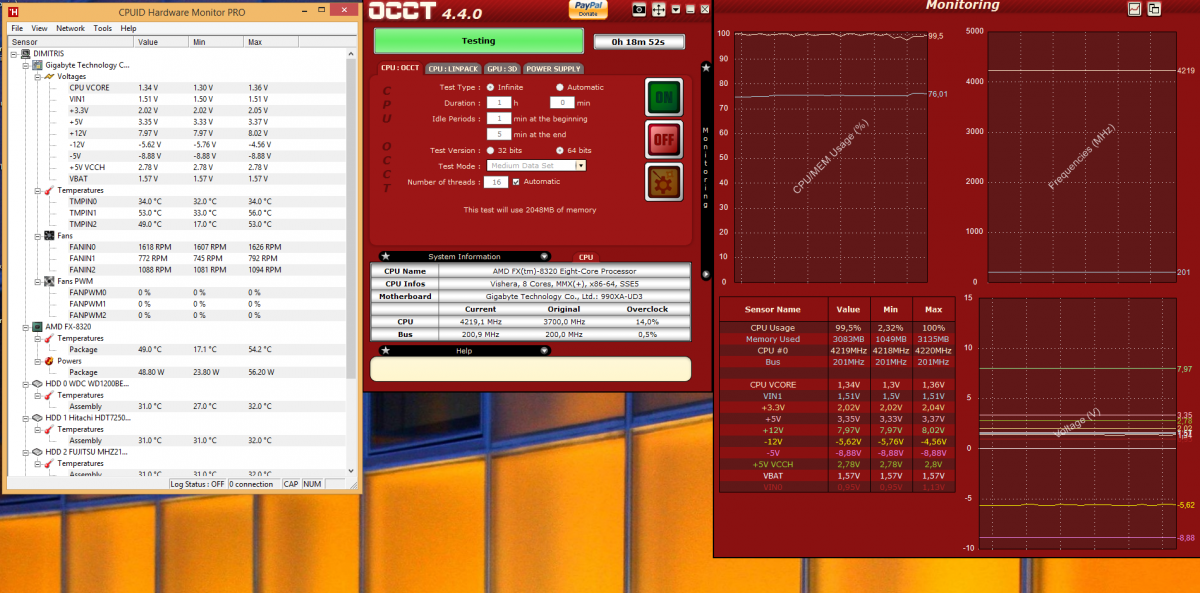Switch to POWER SUPPLY tab
Viewport: 1200px width, 593px height.
coord(553,69)
